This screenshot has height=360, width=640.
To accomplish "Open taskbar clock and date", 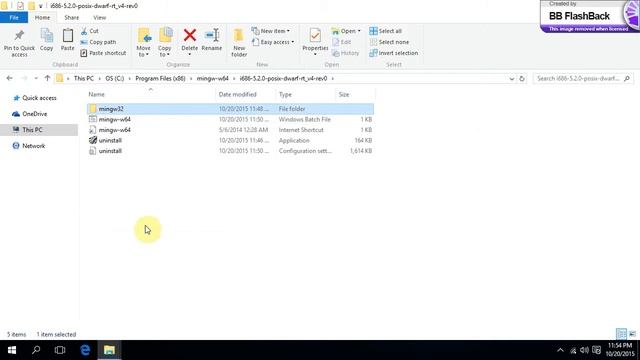I will pyautogui.click(x=620, y=350).
